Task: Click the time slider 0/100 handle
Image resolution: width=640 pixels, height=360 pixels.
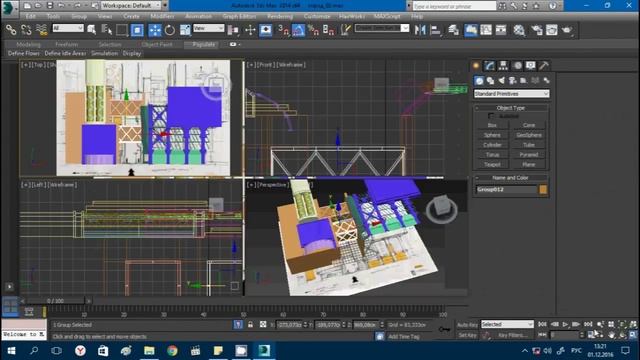Action: click(55, 301)
